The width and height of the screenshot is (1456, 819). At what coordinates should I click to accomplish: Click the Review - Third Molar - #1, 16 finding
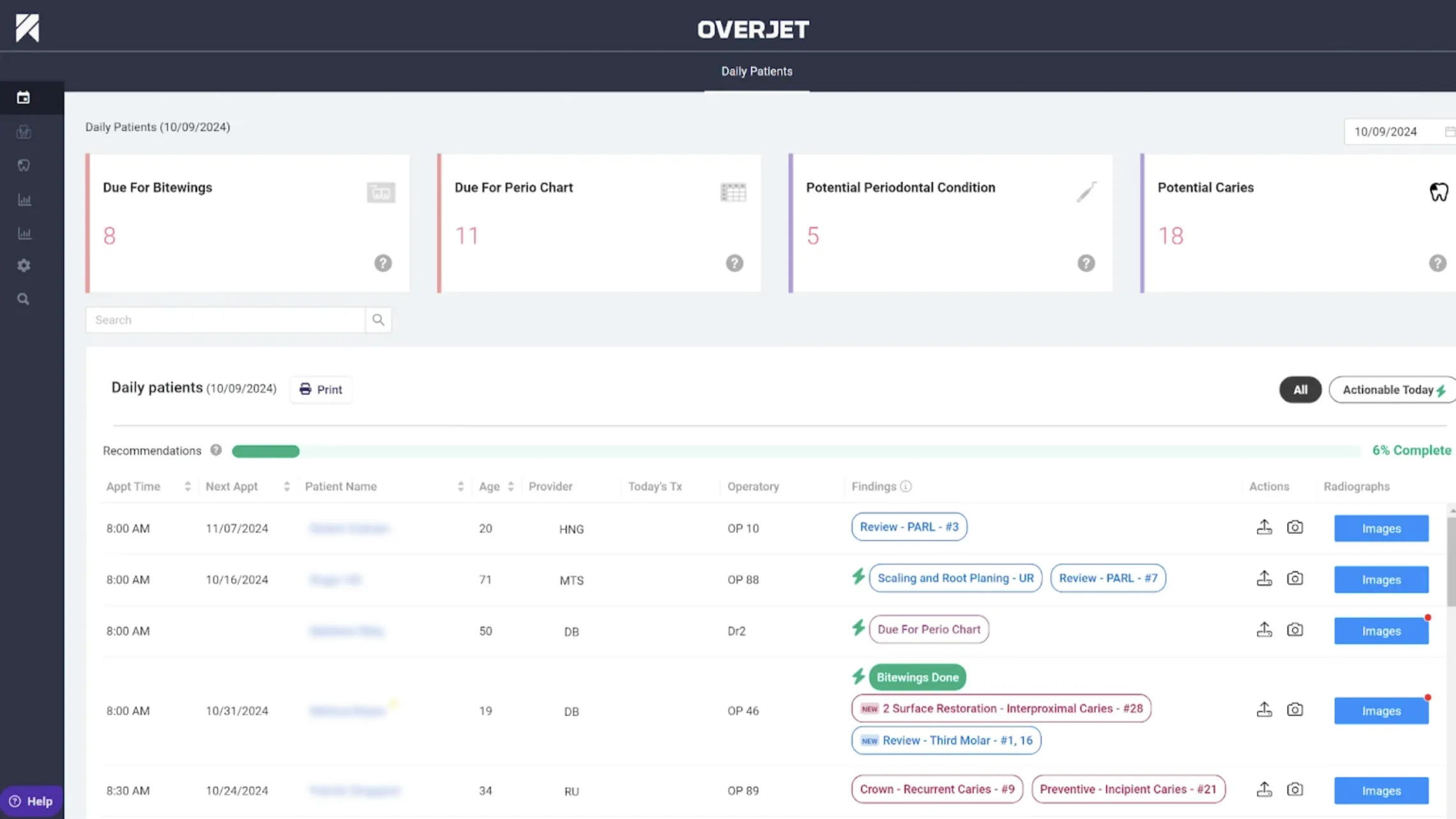pyautogui.click(x=946, y=740)
